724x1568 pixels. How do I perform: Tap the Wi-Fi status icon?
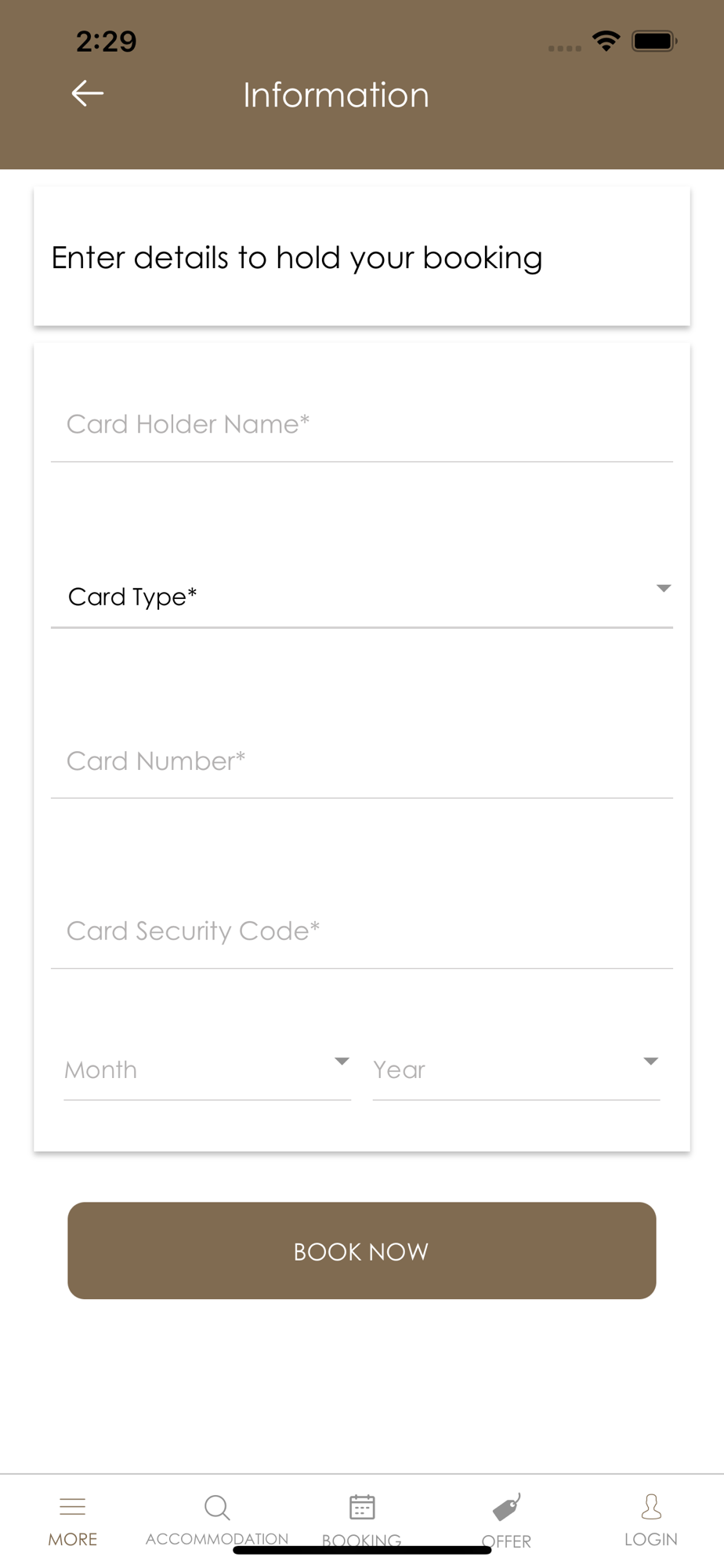[x=606, y=41]
